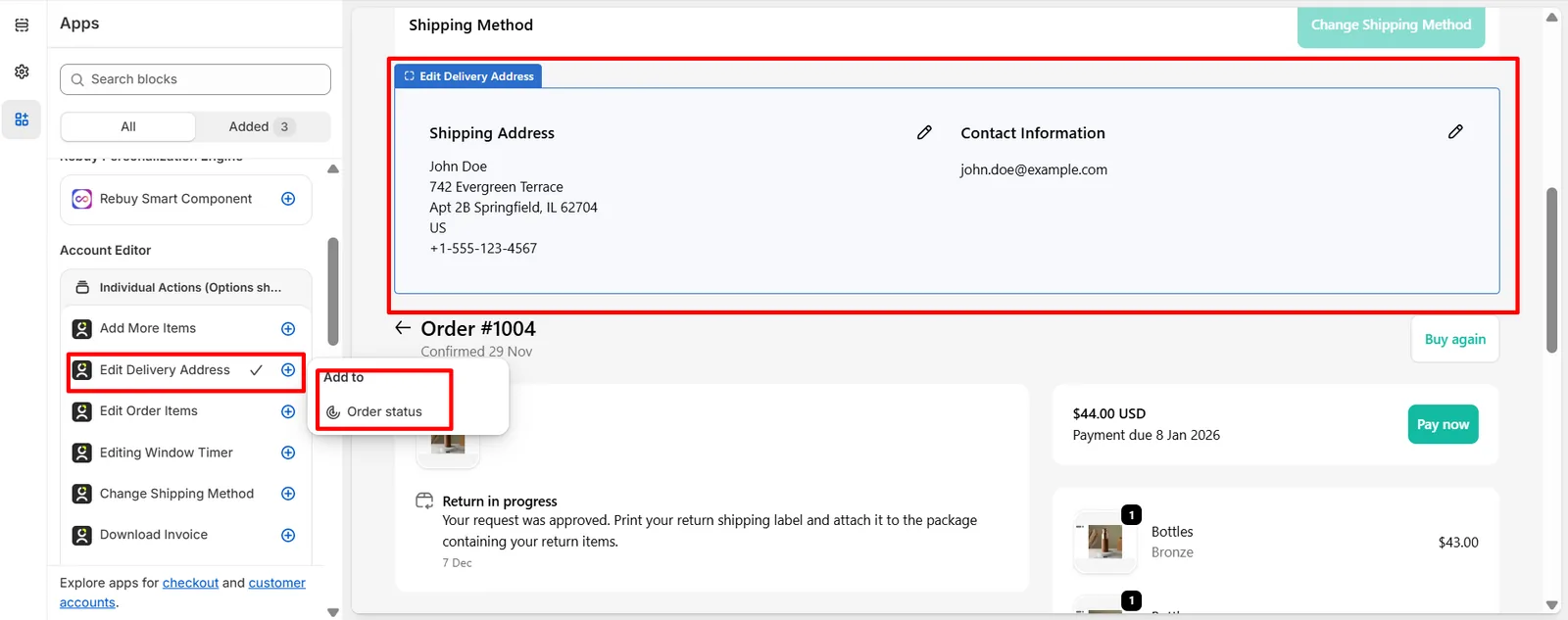Click the Bottles product name

click(x=1172, y=532)
